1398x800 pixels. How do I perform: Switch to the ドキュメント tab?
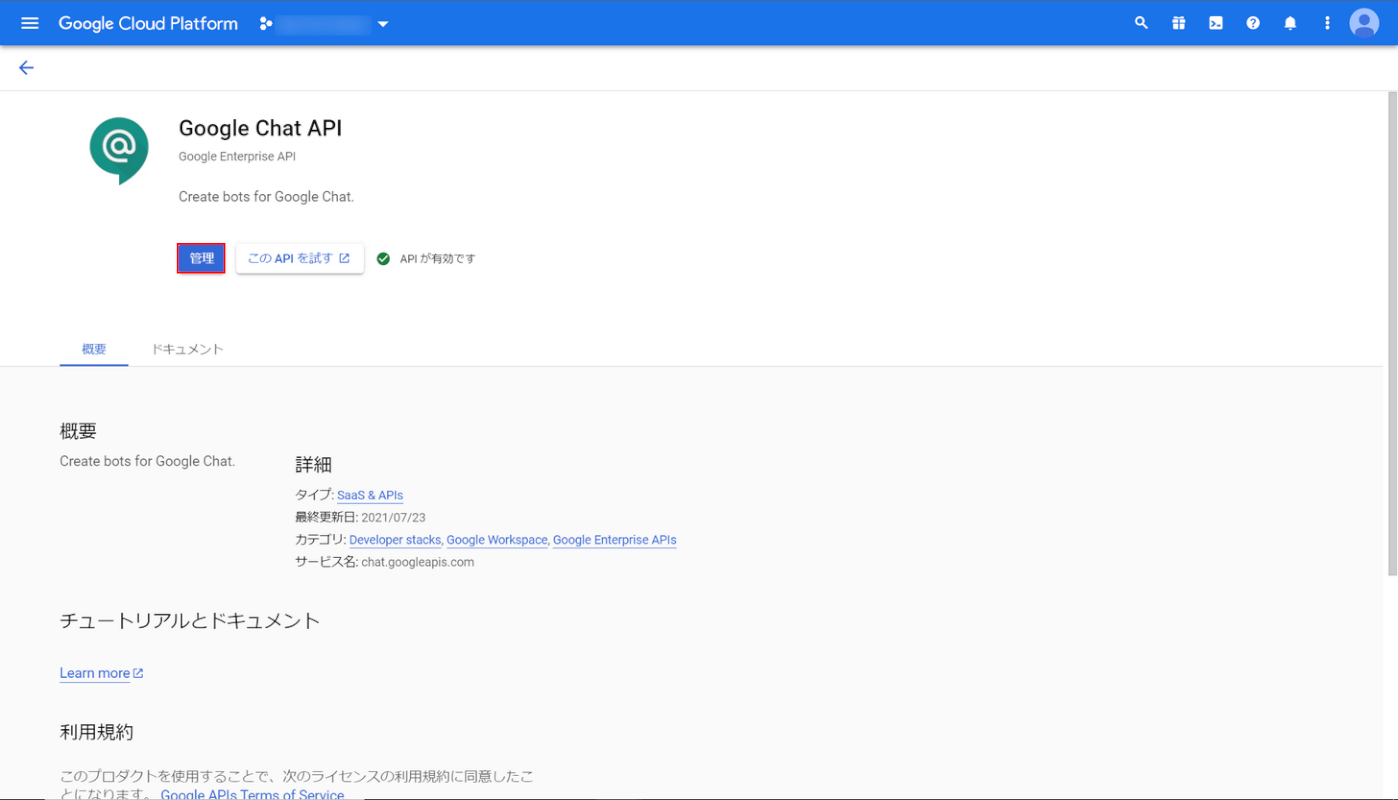pyautogui.click(x=187, y=349)
